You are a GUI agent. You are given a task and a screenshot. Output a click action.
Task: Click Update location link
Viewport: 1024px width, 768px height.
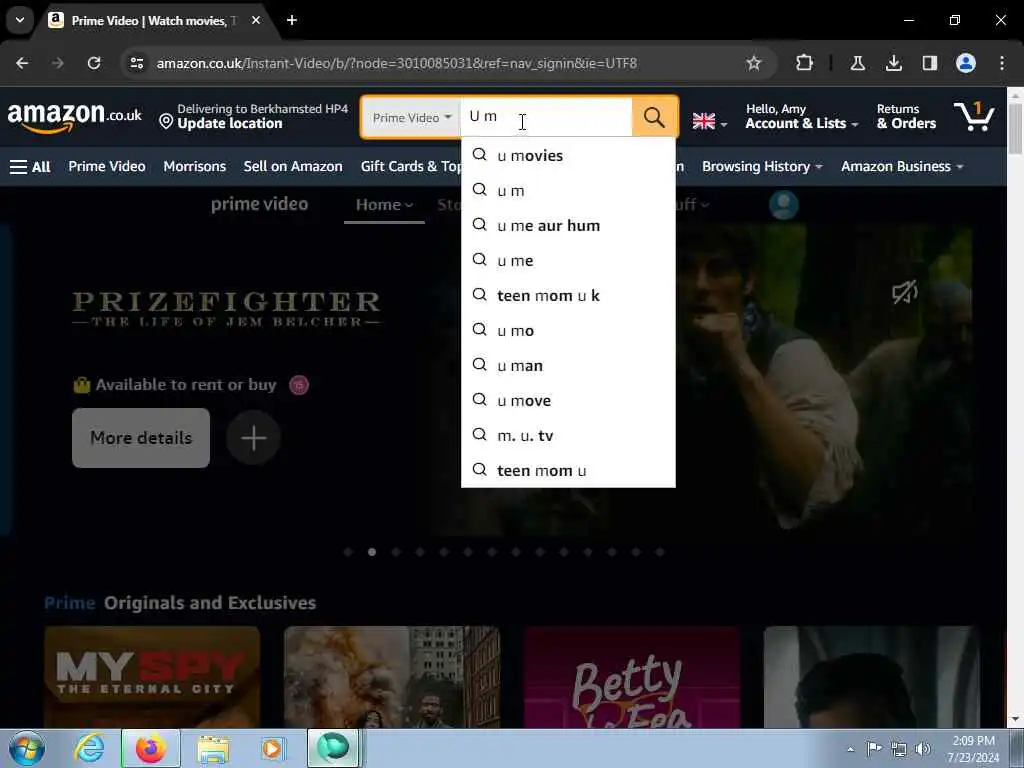(x=230, y=123)
